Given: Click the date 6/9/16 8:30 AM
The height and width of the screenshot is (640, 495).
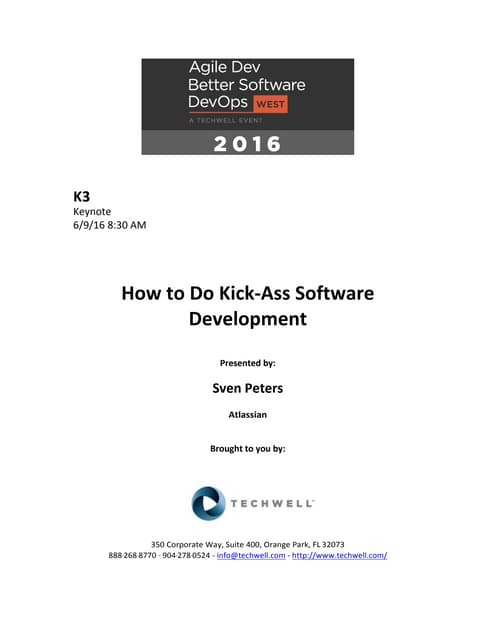Looking at the screenshot, I should click(109, 225).
